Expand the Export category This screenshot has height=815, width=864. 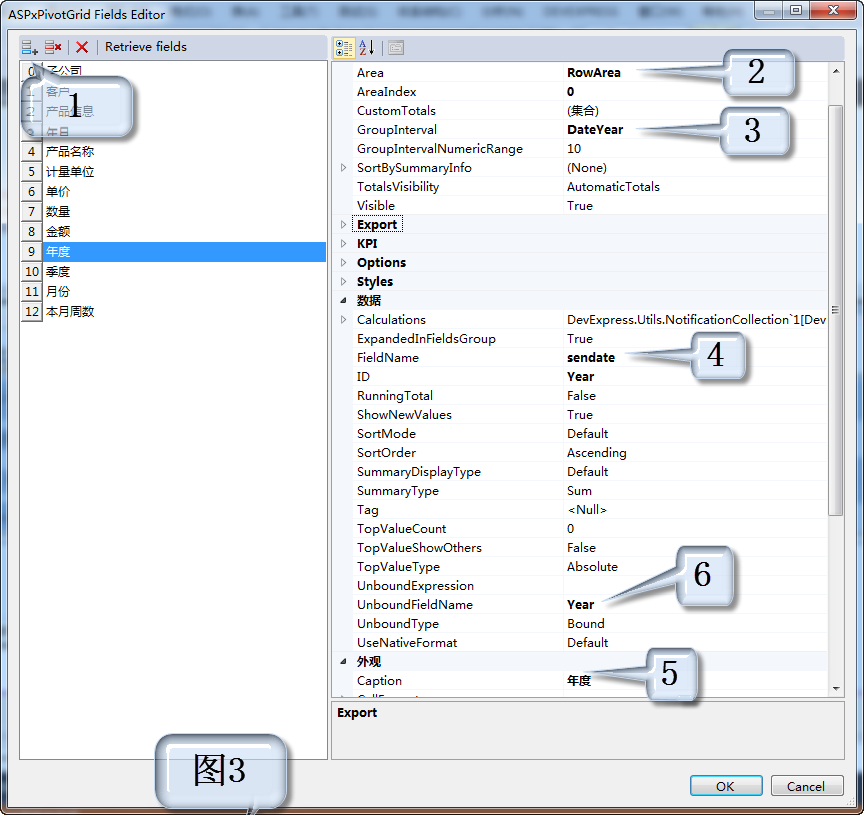(x=343, y=224)
